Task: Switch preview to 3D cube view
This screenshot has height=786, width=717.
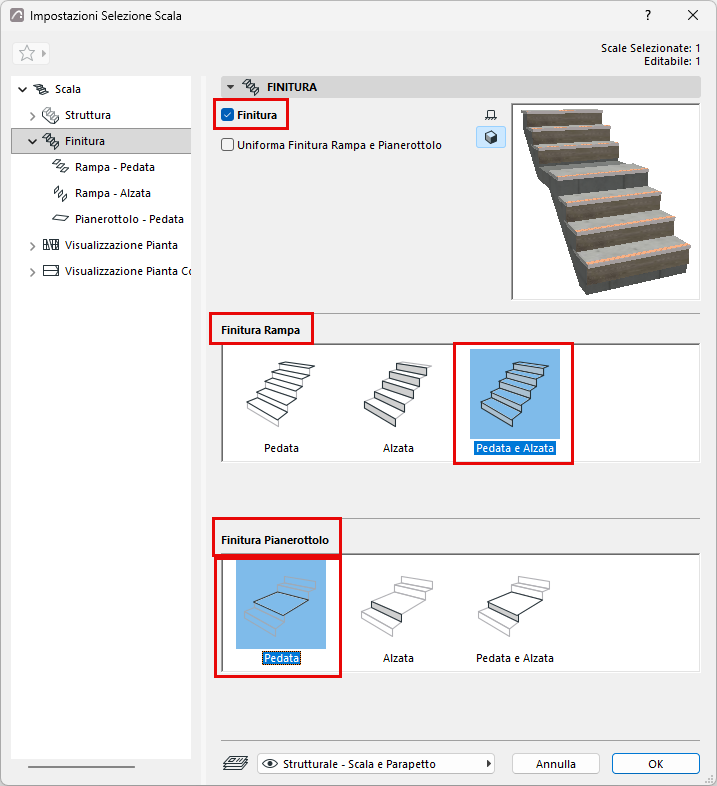Action: [x=491, y=137]
